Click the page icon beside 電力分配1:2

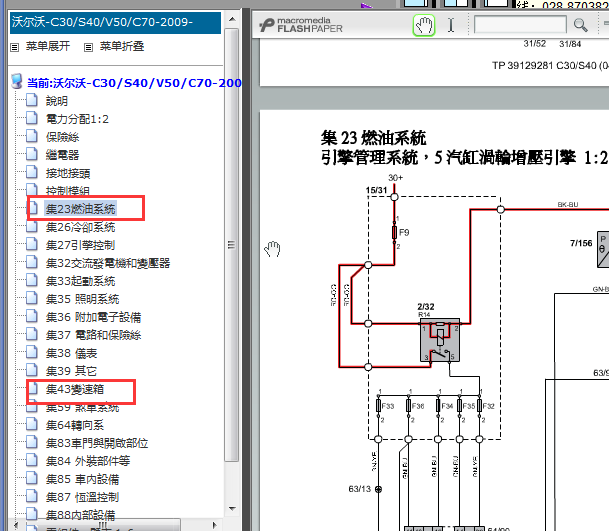click(x=32, y=118)
